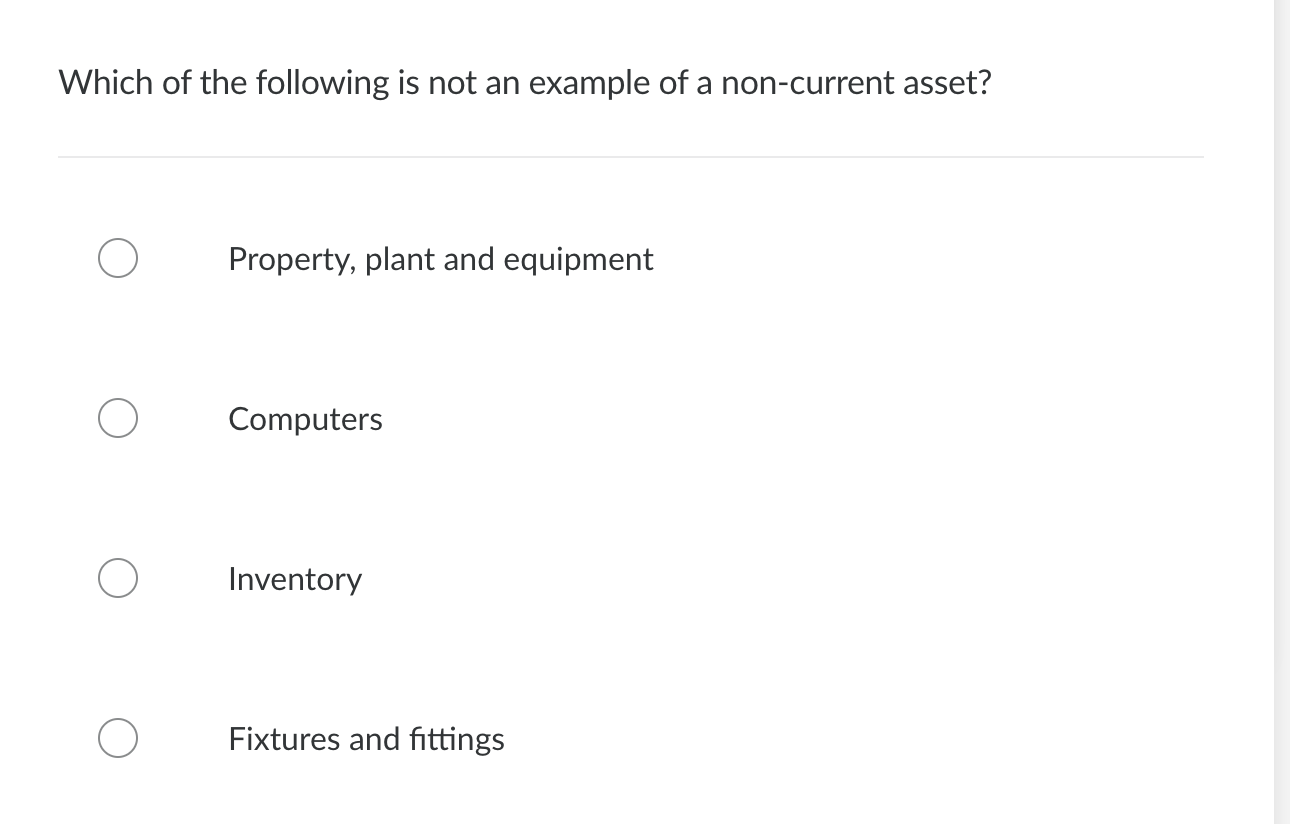The height and width of the screenshot is (824, 1290).
Task: Select the radio button for Property, plant and equipment
Action: pos(117,258)
